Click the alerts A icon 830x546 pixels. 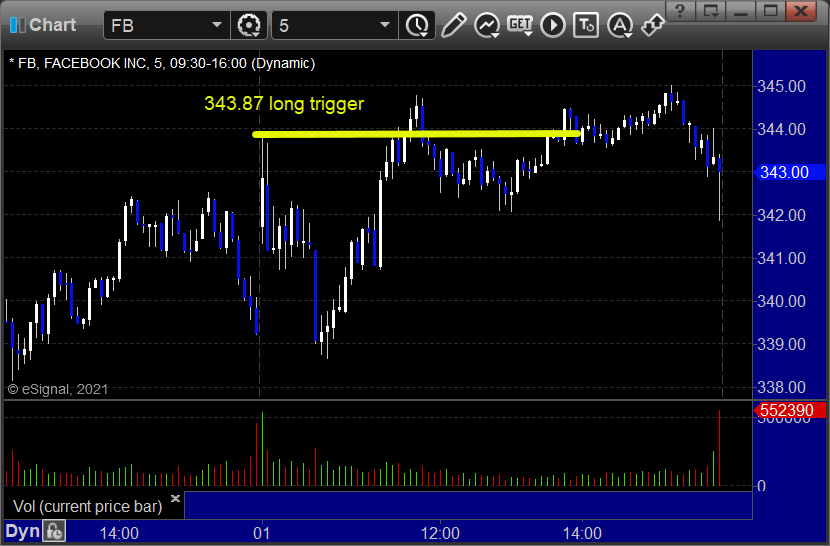tap(620, 25)
